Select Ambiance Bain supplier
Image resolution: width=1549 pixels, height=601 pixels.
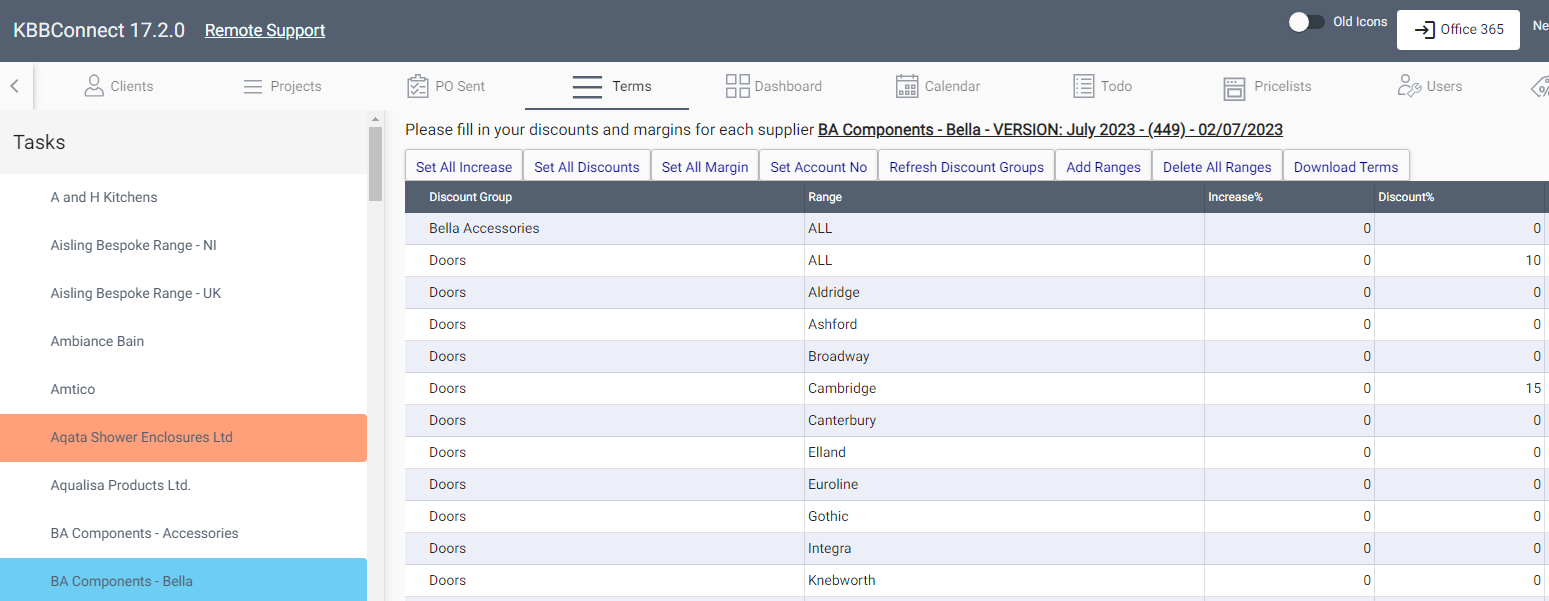coord(184,341)
